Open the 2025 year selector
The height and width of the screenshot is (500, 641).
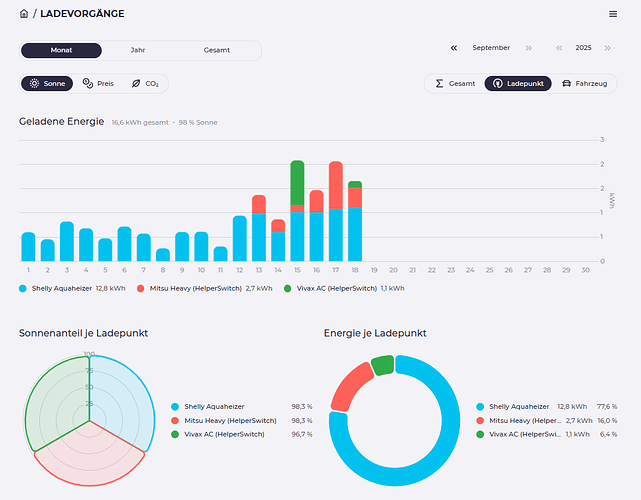[583, 48]
